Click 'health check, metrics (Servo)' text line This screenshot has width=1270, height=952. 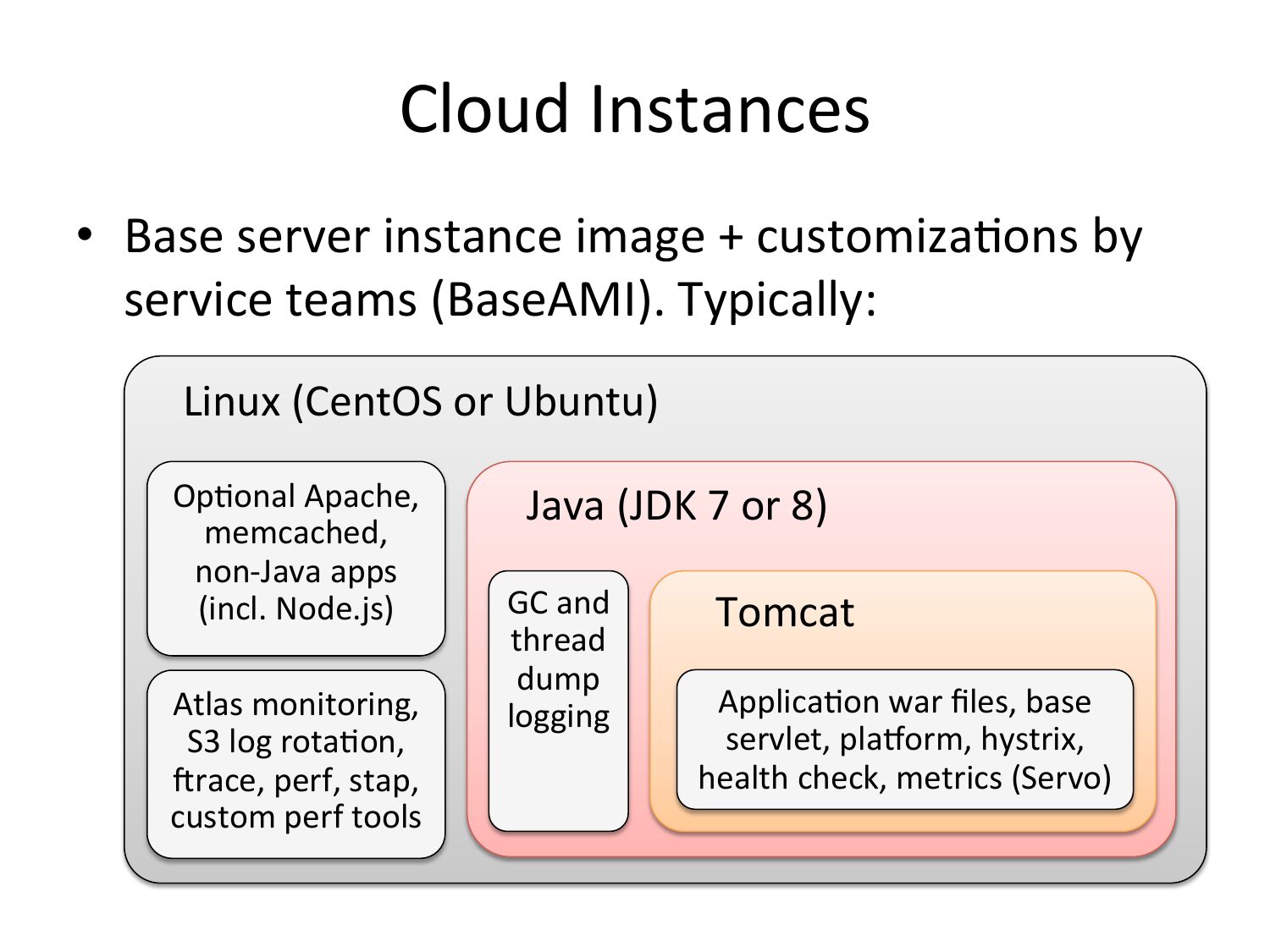pos(904,778)
